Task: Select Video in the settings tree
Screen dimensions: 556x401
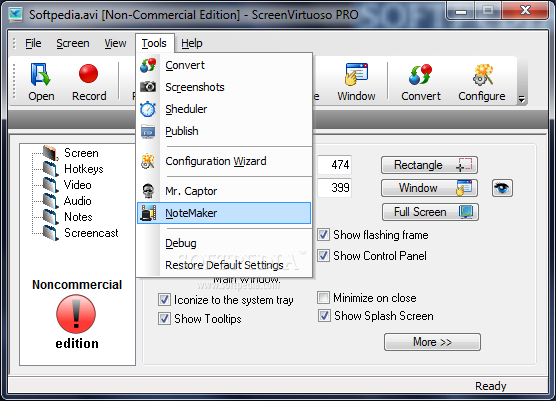Action: (78, 185)
